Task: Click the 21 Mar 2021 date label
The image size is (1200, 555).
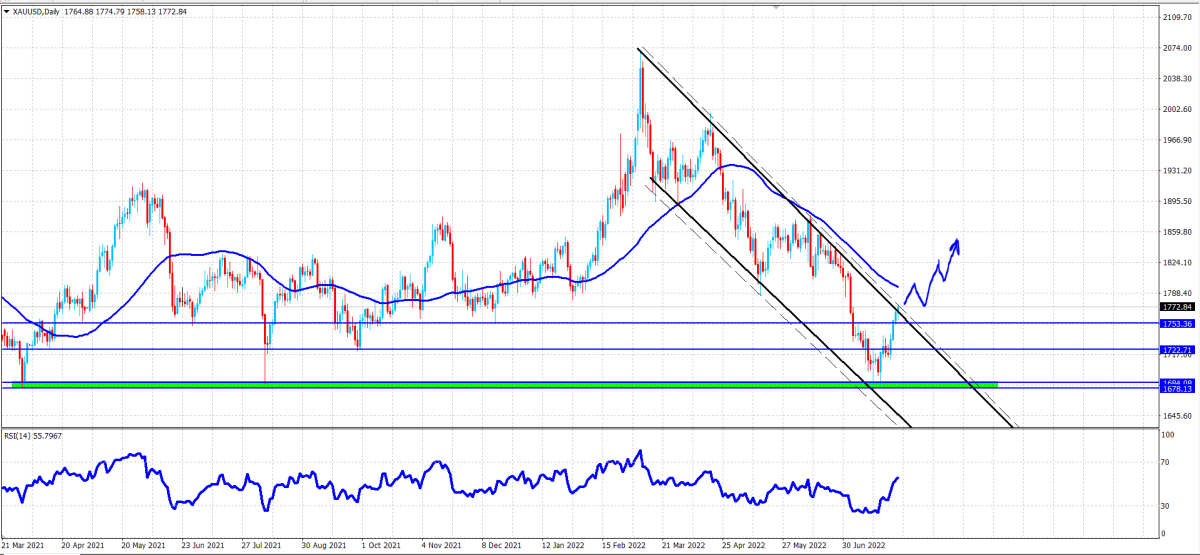Action: coord(22,547)
